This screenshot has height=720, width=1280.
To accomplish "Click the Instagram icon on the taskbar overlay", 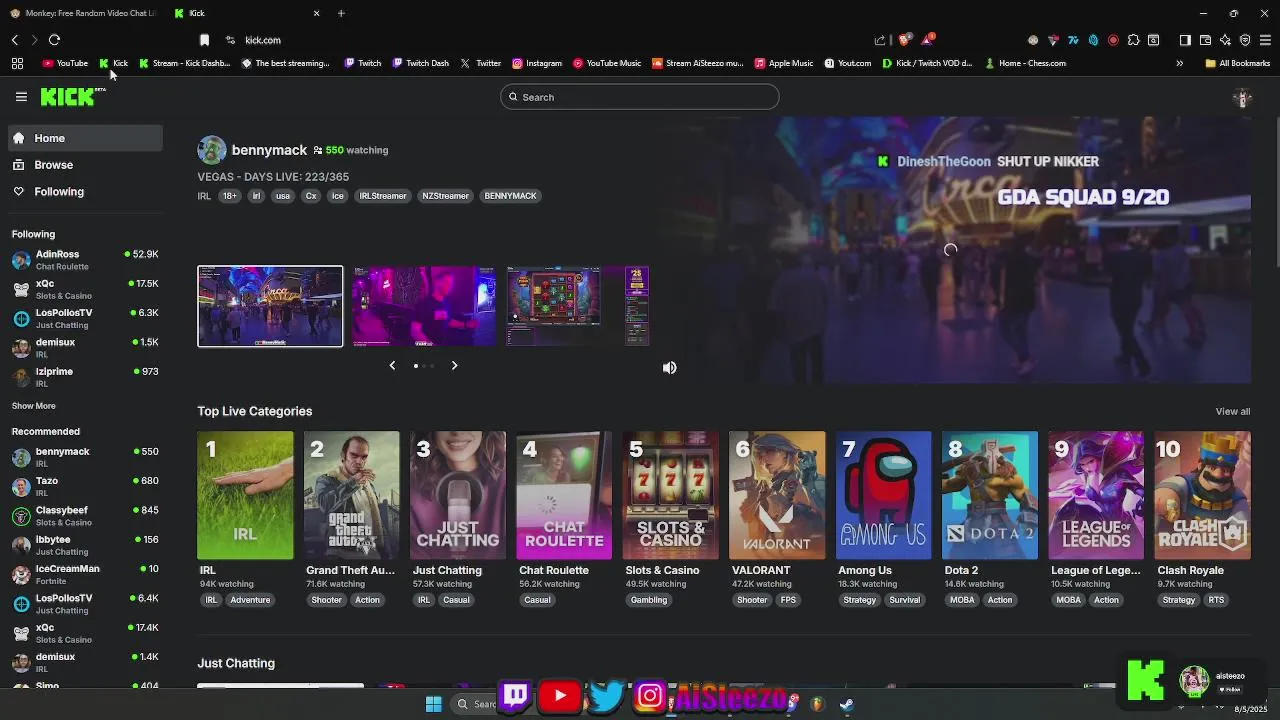I will tap(650, 695).
